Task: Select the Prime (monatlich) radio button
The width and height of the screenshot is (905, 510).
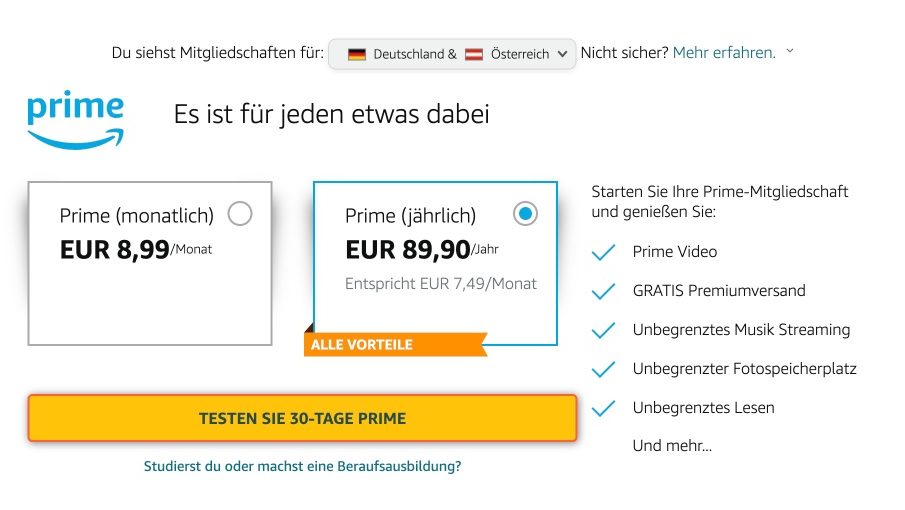Action: pos(240,213)
